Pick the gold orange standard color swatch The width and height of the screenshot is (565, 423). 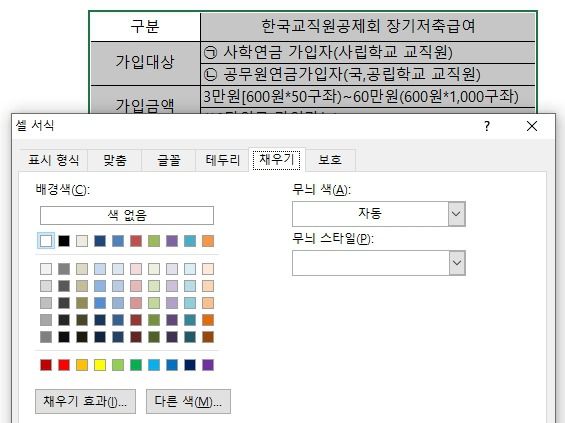click(82, 365)
